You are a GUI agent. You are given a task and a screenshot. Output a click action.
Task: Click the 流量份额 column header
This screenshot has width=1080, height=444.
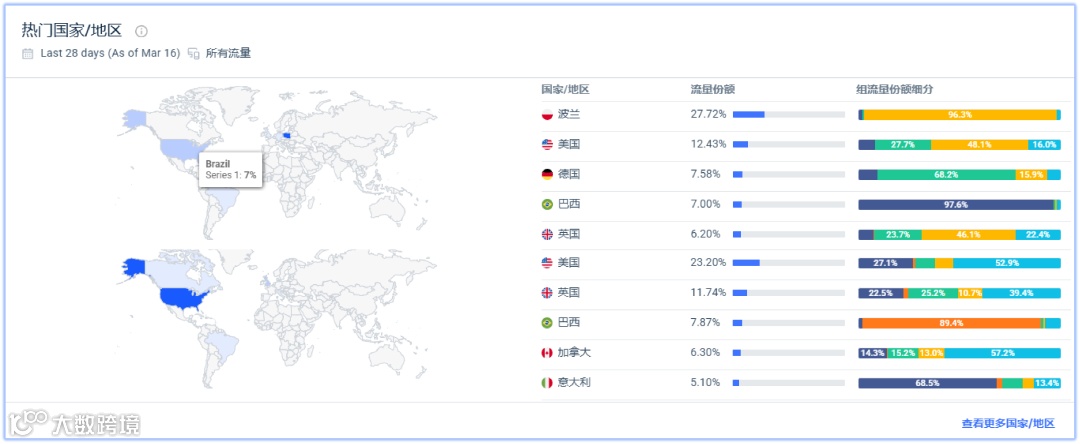pos(713,89)
